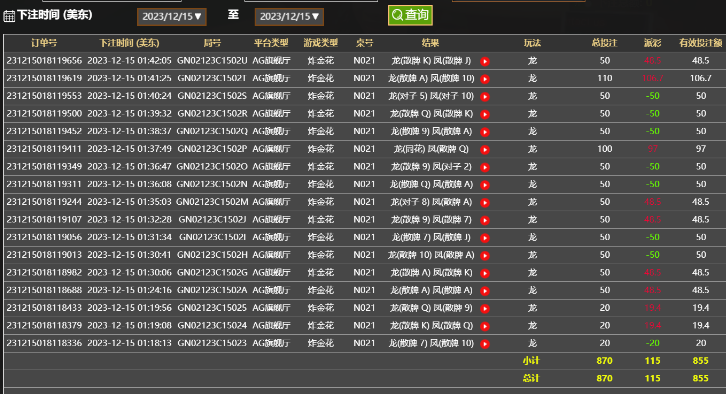The image size is (726, 394).
Task: Click the 总计 grand total label
Action: tap(531, 378)
